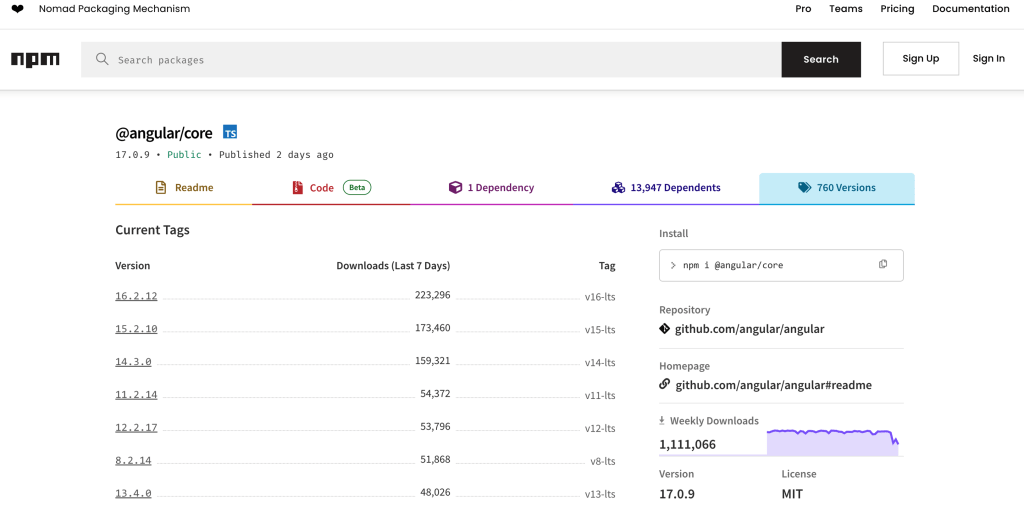Open version 8.2.14 link

point(133,460)
